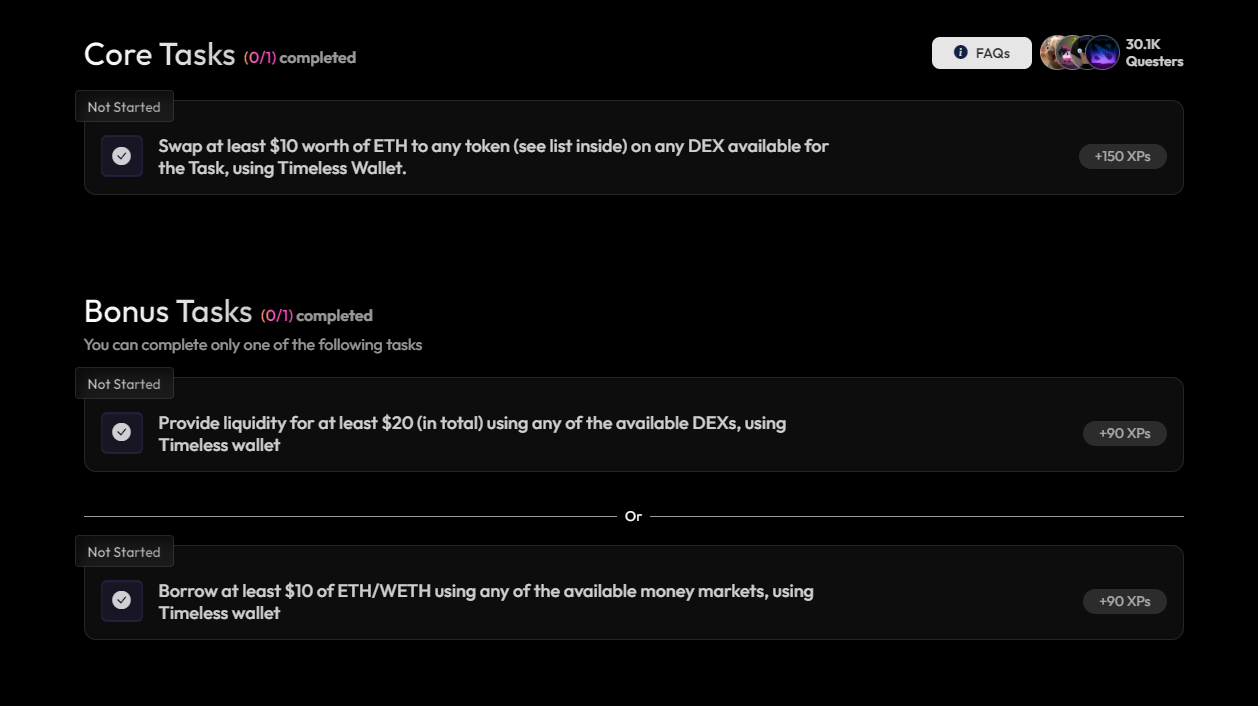Screen dimensions: 1258x706
Task: Toggle the checkmark for the provide liquidity task
Action: click(x=122, y=433)
